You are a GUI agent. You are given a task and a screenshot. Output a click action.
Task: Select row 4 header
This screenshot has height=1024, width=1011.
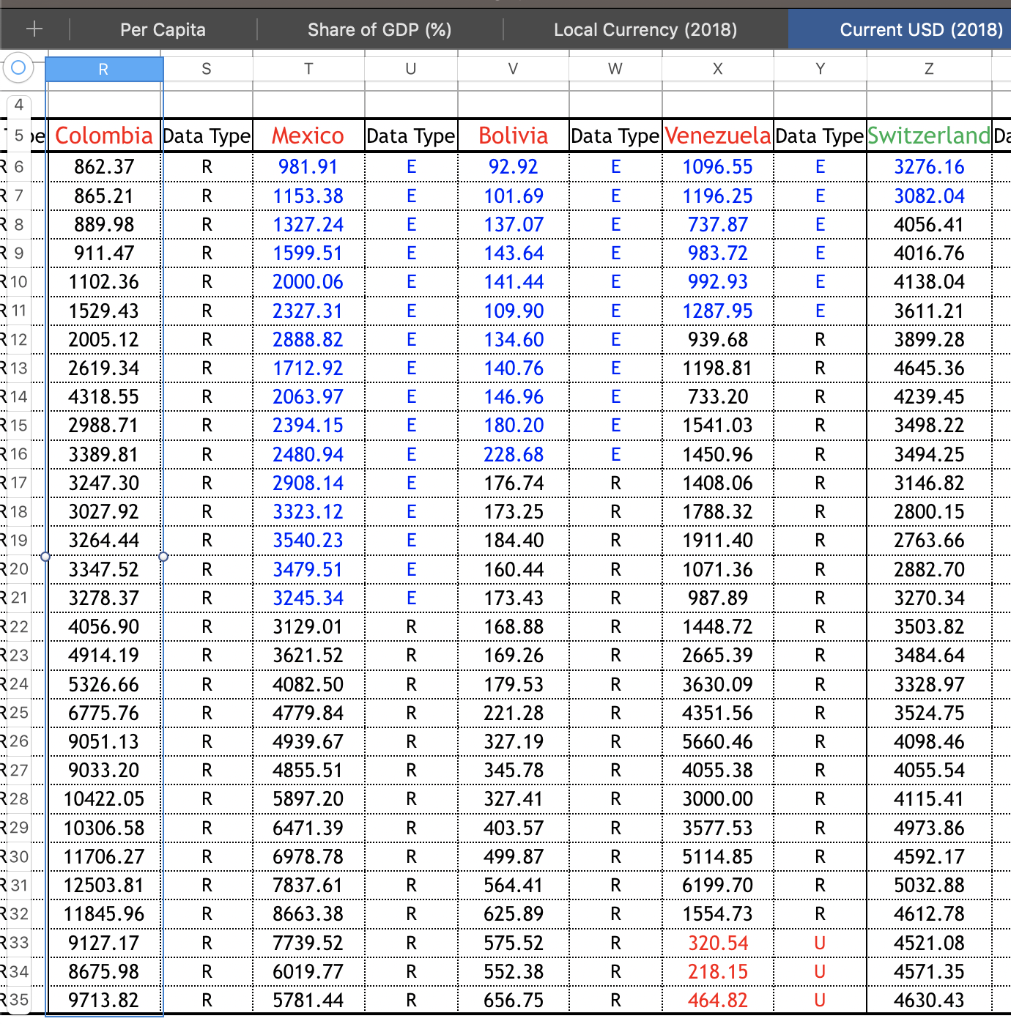tap(19, 104)
